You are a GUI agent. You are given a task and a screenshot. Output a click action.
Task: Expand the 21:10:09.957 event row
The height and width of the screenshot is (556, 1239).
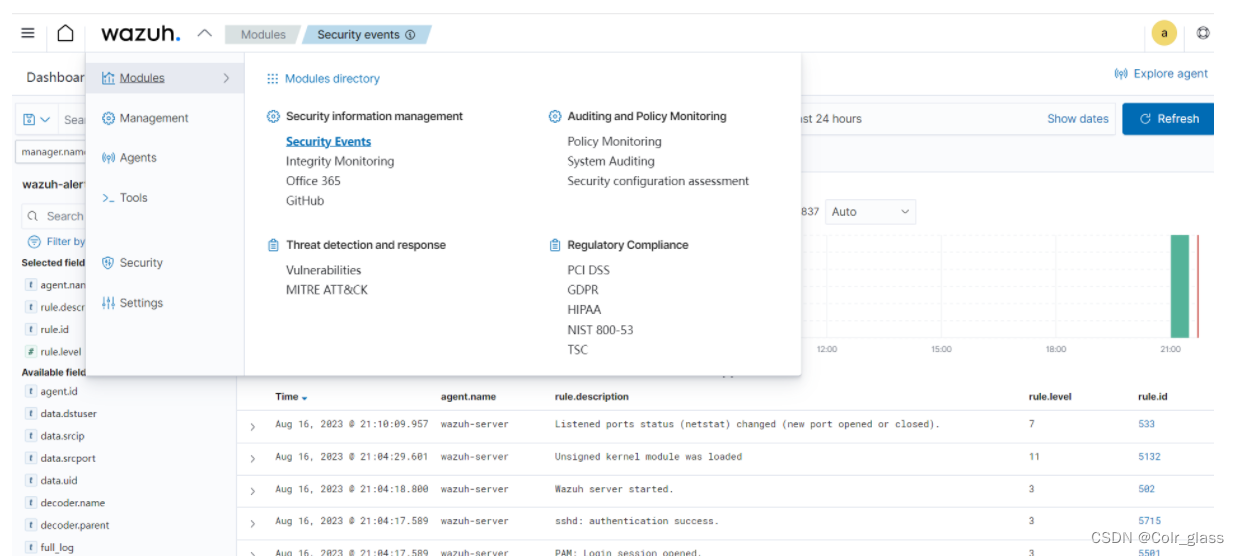(252, 427)
